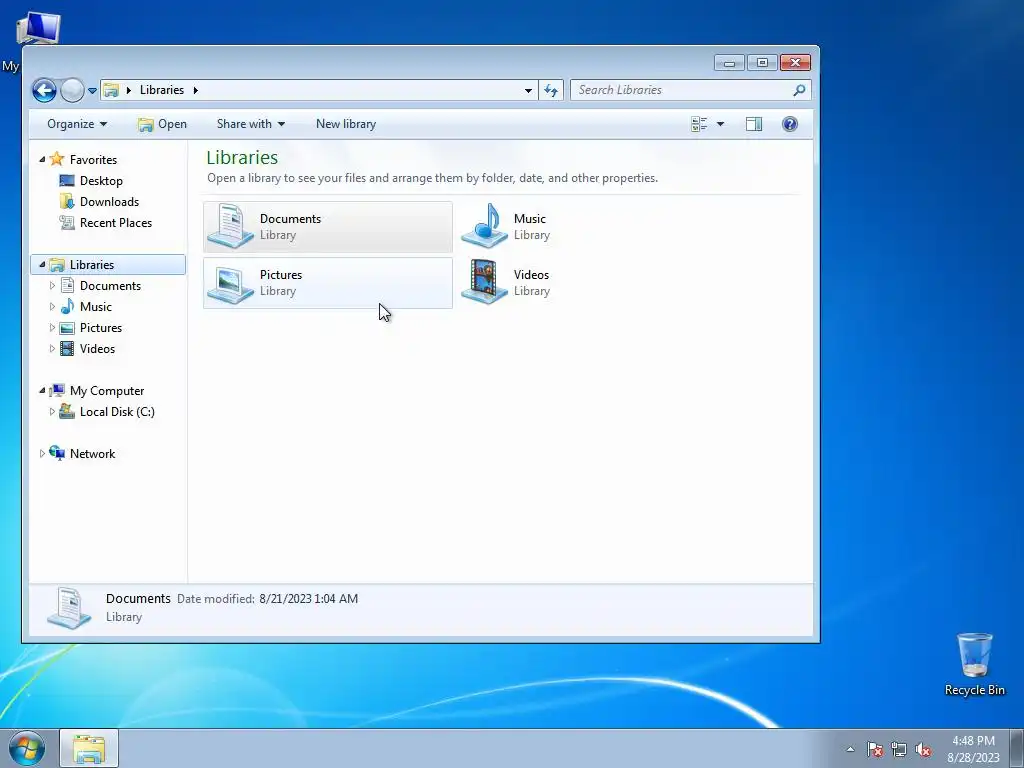Maximize the Libraries window
The height and width of the screenshot is (768, 1024).
coord(762,63)
